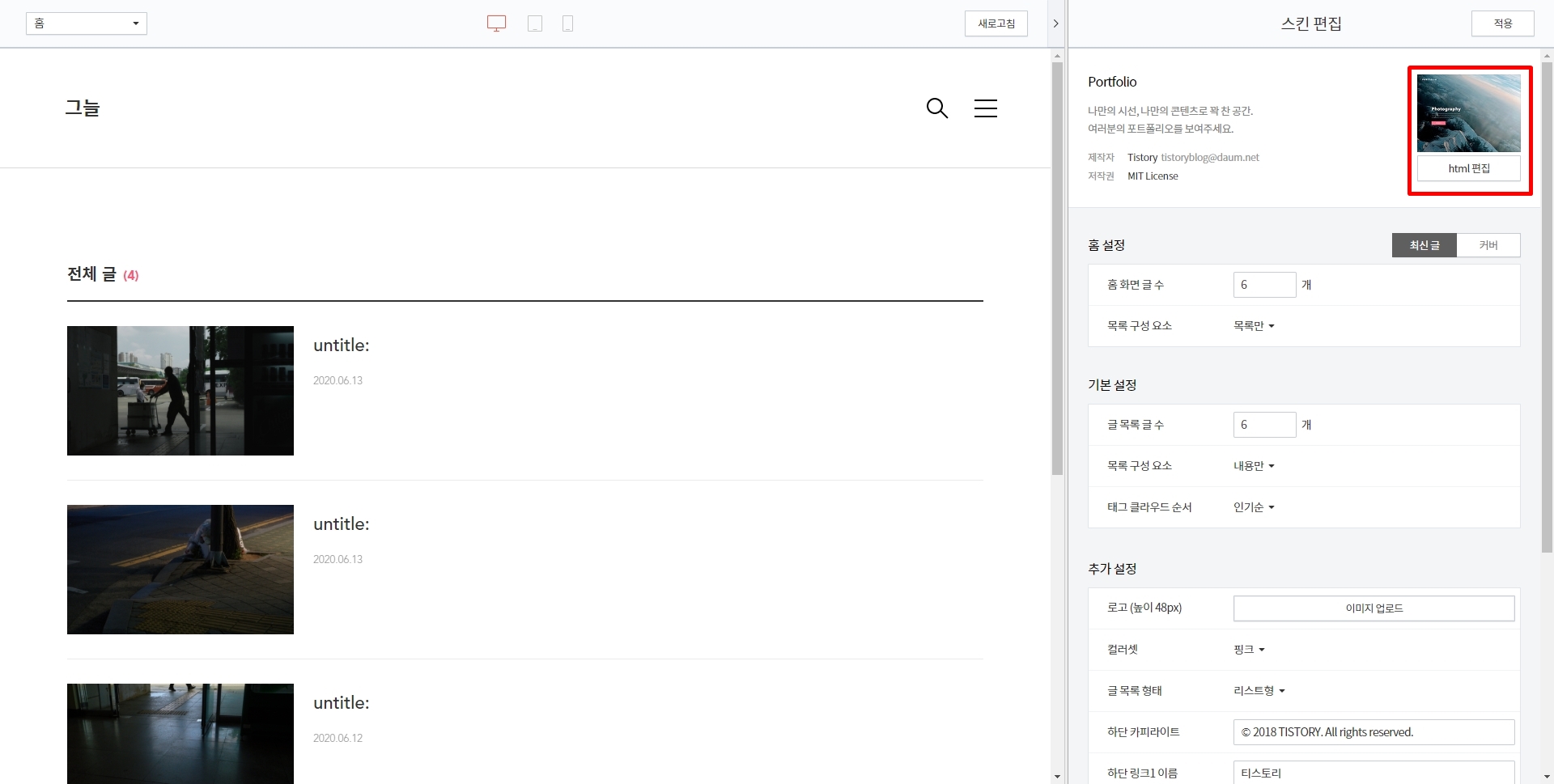Image resolution: width=1554 pixels, height=784 pixels.
Task: Click the 이미지 업로드 logo upload button
Action: coord(1374,608)
